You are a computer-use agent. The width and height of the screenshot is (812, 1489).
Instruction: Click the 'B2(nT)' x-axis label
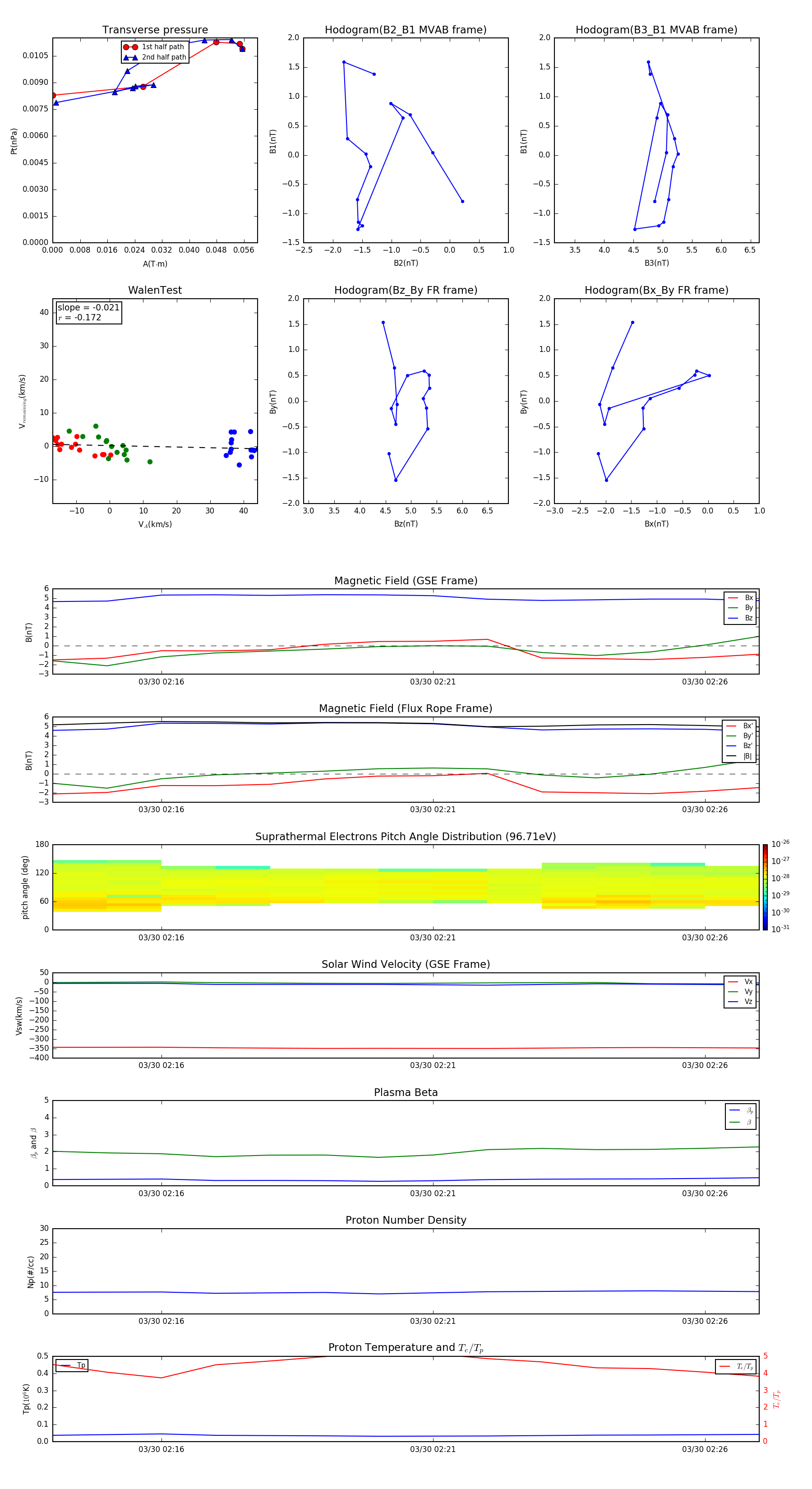406,263
